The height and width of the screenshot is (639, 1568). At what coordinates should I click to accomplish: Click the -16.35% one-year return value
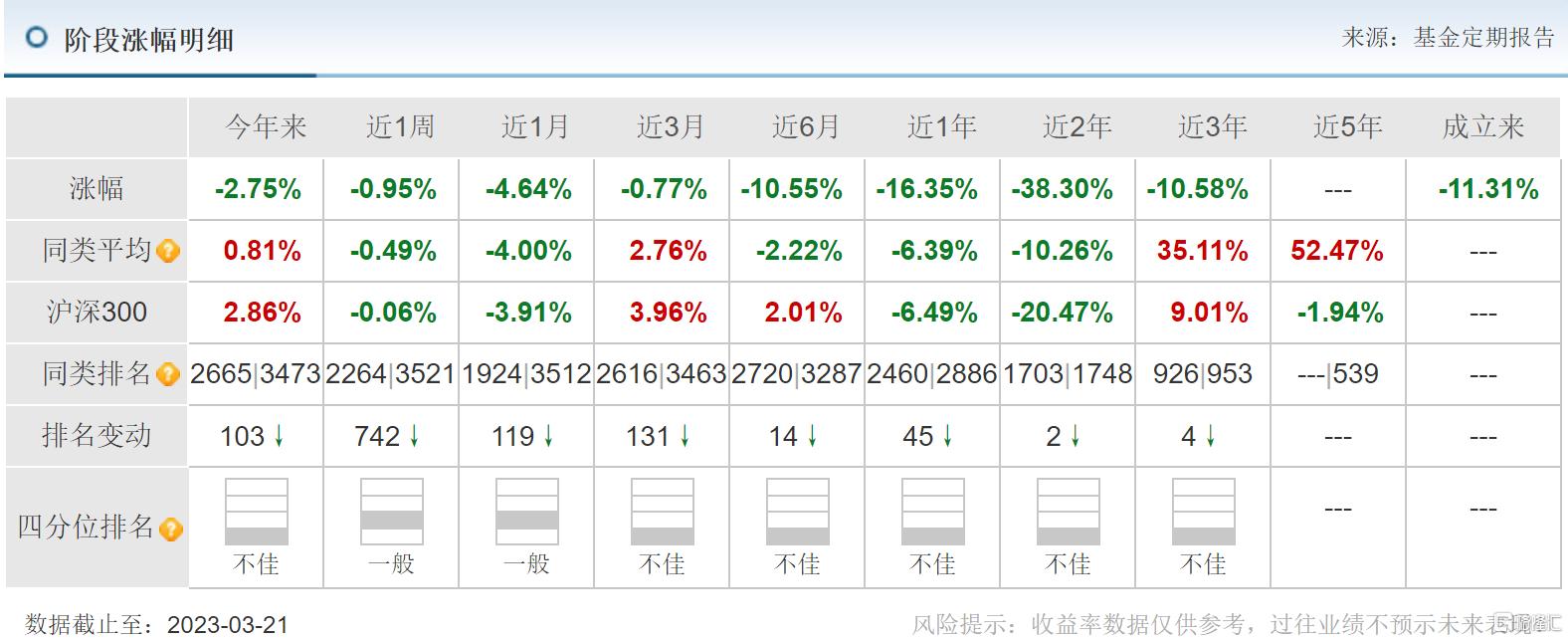pos(926,189)
